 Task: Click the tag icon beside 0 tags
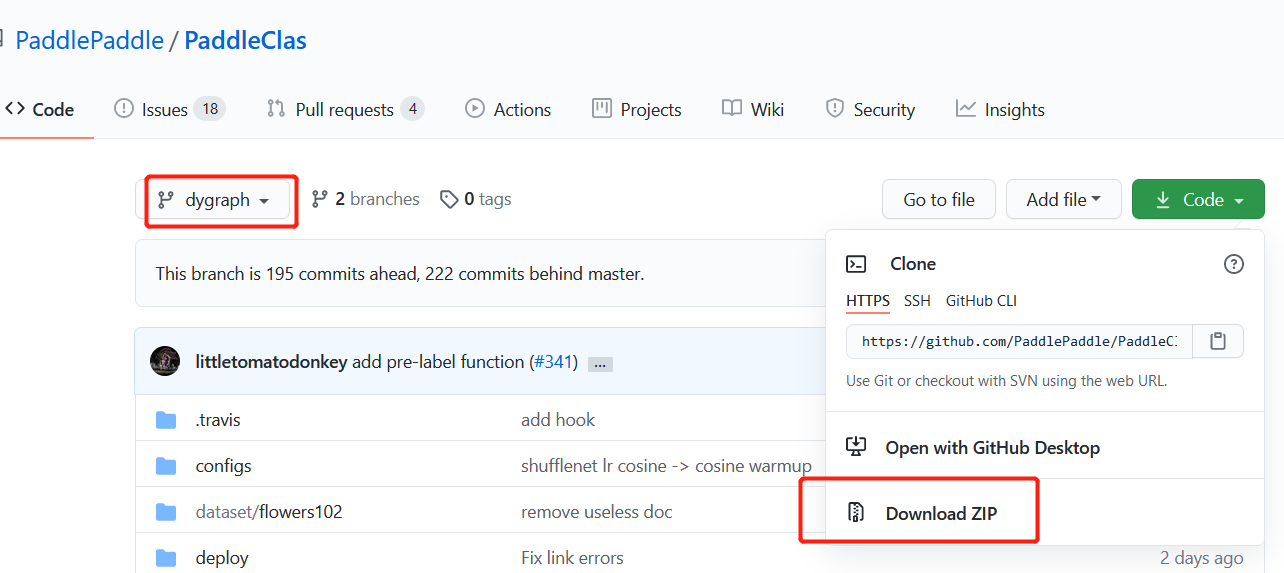[x=449, y=199]
